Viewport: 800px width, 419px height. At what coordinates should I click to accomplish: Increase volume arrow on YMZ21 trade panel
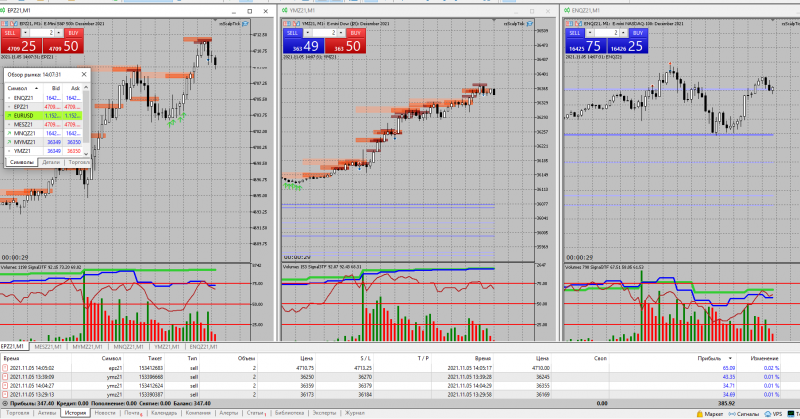tap(341, 33)
